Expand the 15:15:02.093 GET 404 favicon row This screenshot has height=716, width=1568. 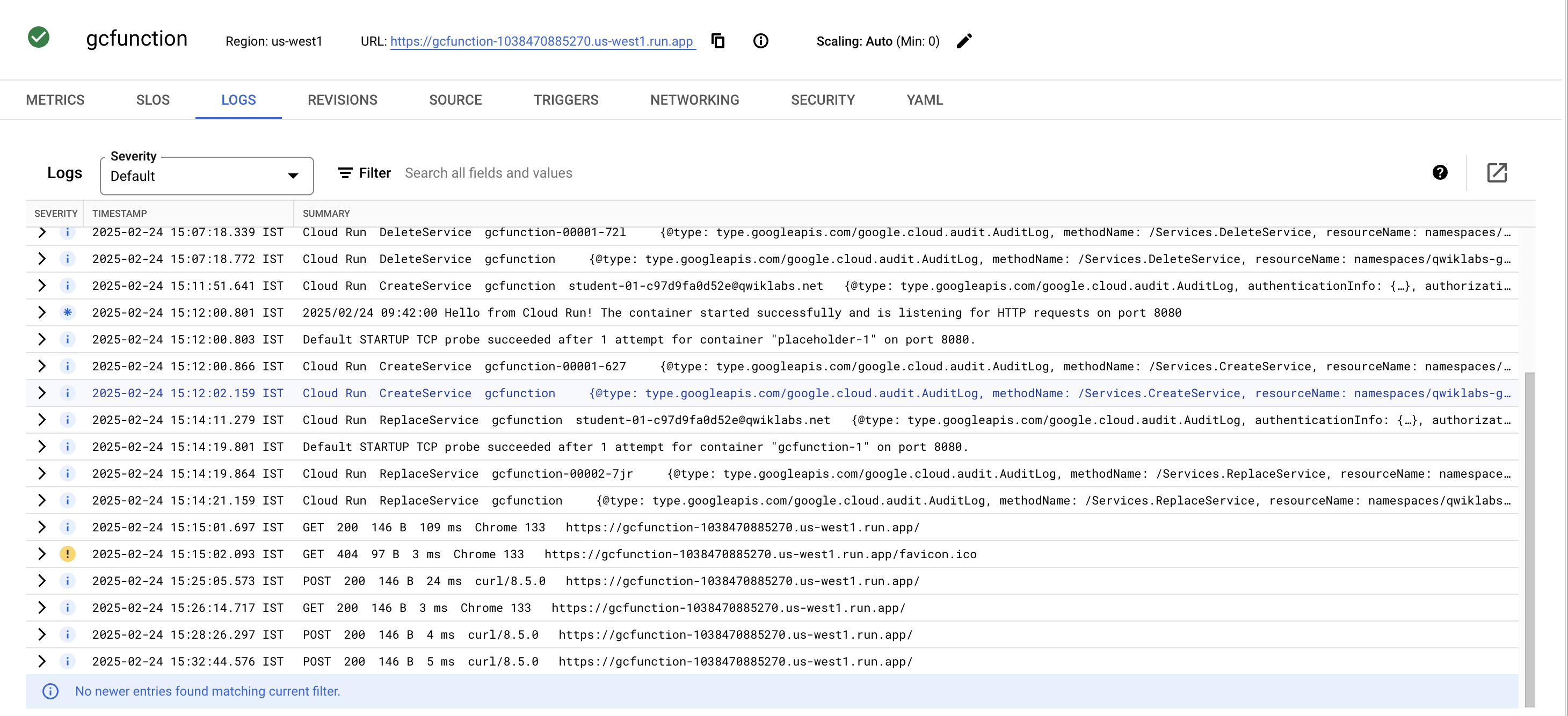click(x=41, y=554)
